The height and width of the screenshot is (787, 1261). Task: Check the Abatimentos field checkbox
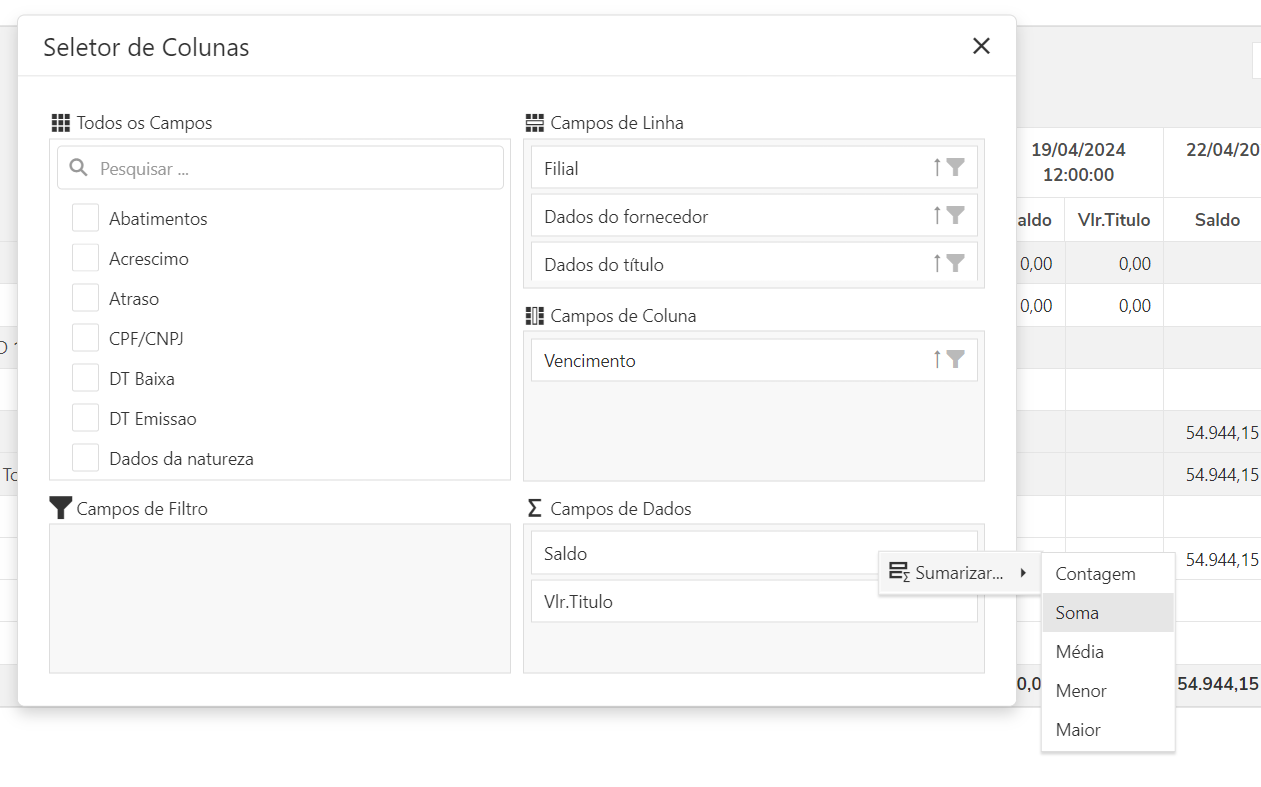(x=86, y=218)
